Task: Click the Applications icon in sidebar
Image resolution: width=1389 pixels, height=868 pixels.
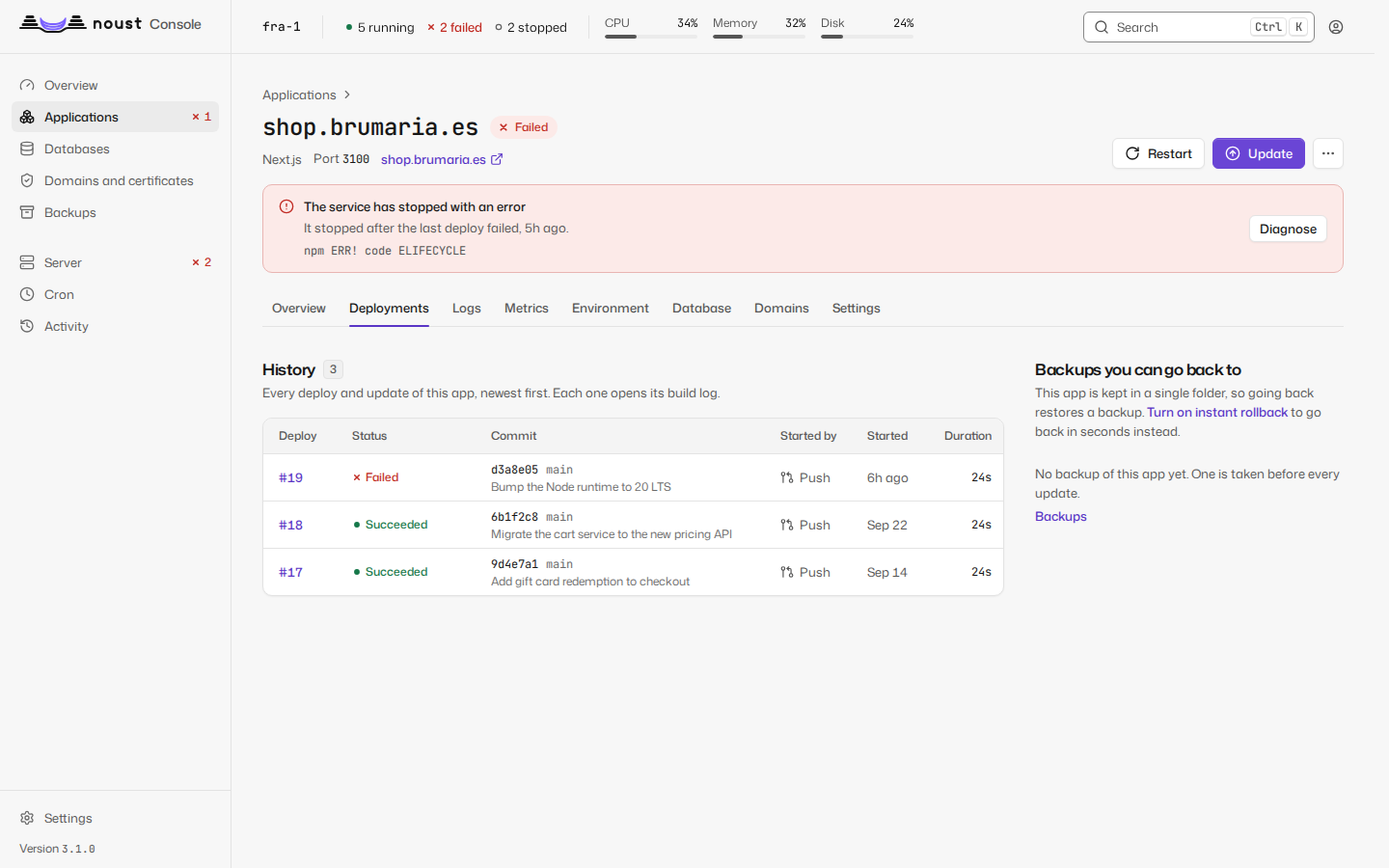Action: [27, 117]
